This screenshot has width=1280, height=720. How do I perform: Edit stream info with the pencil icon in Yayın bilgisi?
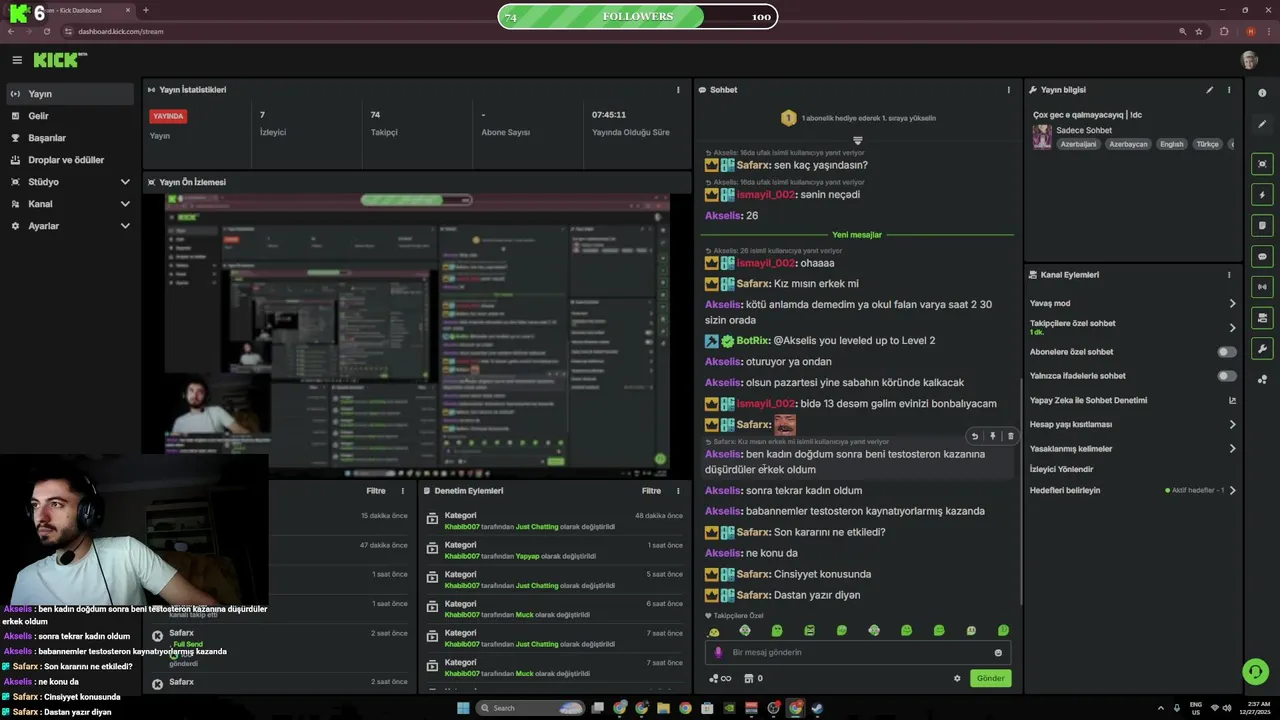point(1209,90)
